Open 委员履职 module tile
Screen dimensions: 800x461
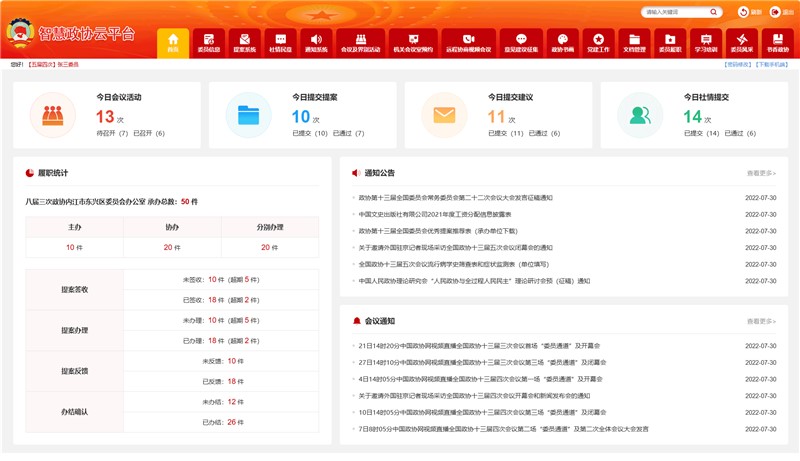[x=670, y=43]
